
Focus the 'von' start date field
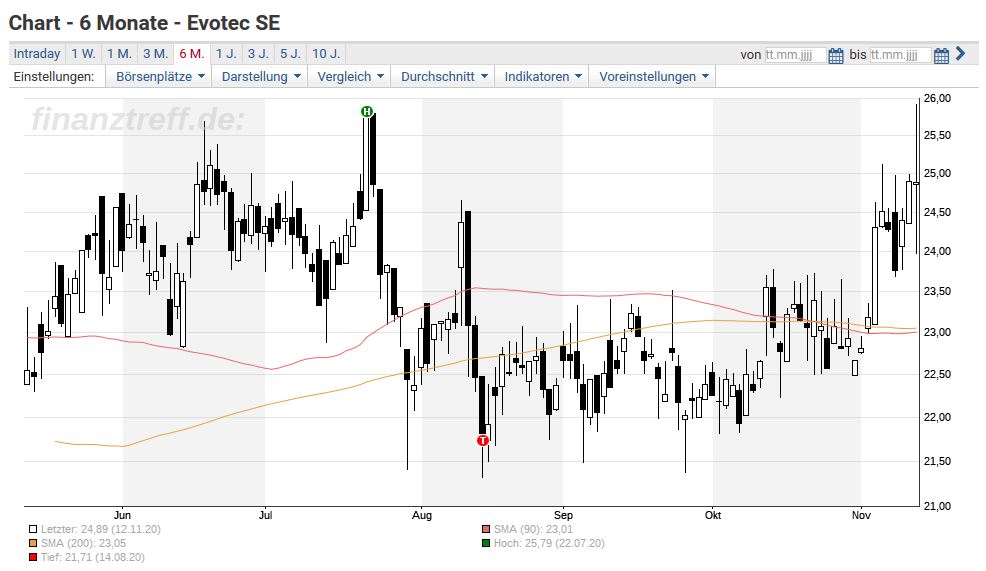[x=795, y=55]
